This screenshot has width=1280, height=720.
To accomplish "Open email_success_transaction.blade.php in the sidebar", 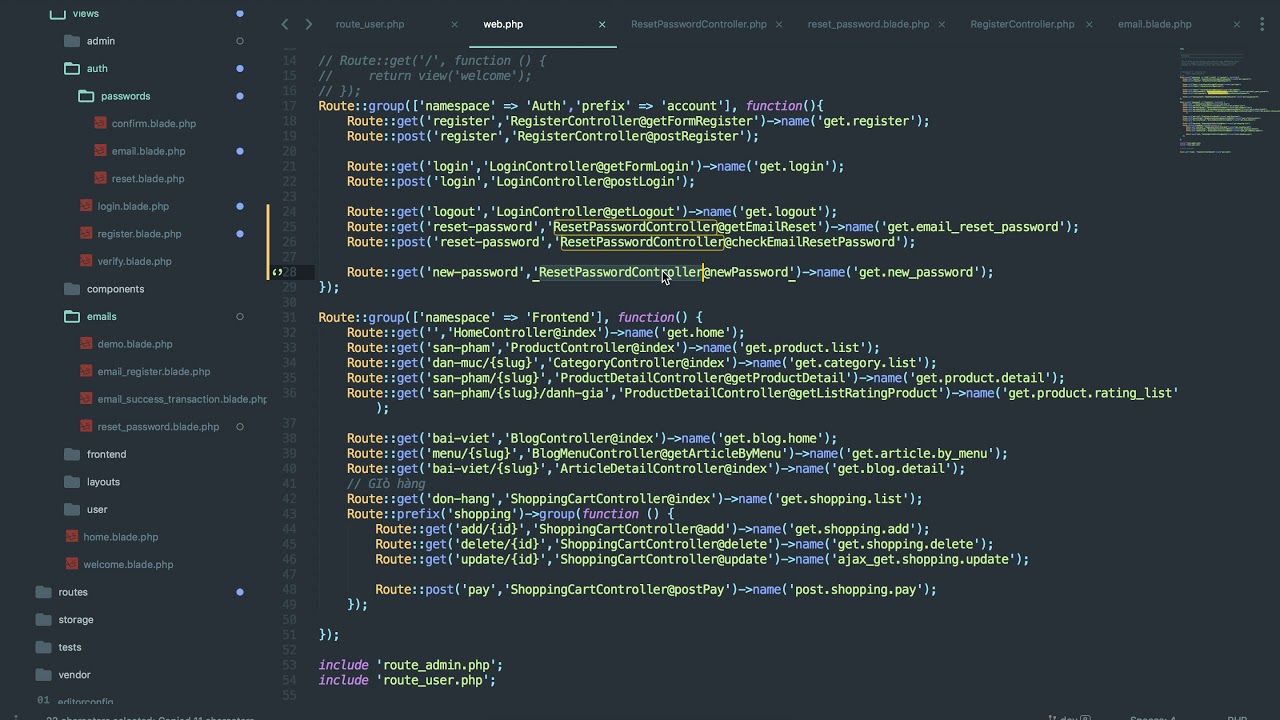I will [x=182, y=399].
